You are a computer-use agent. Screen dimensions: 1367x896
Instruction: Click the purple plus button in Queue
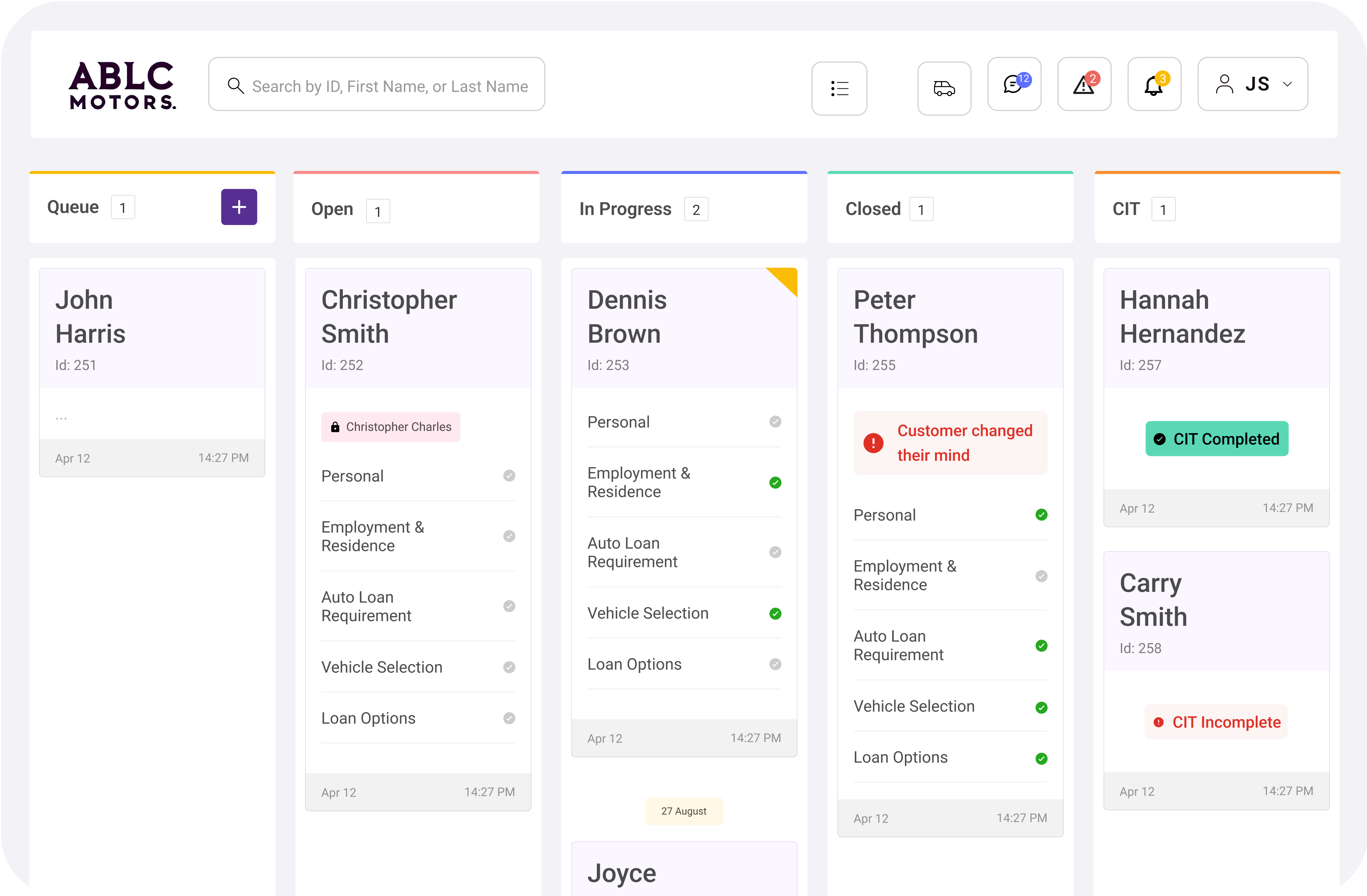coord(239,207)
